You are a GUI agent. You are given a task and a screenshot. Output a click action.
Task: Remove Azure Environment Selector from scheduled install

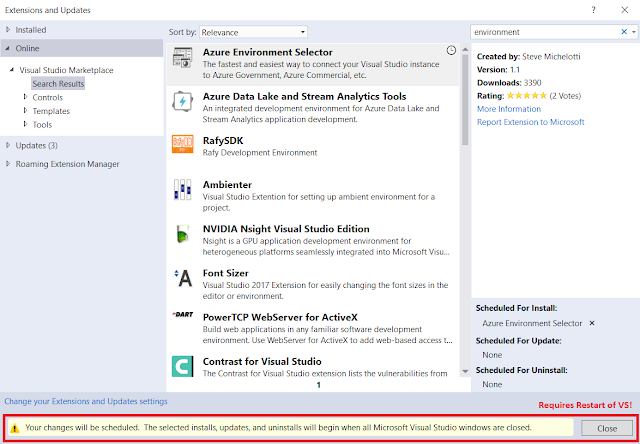click(x=592, y=323)
